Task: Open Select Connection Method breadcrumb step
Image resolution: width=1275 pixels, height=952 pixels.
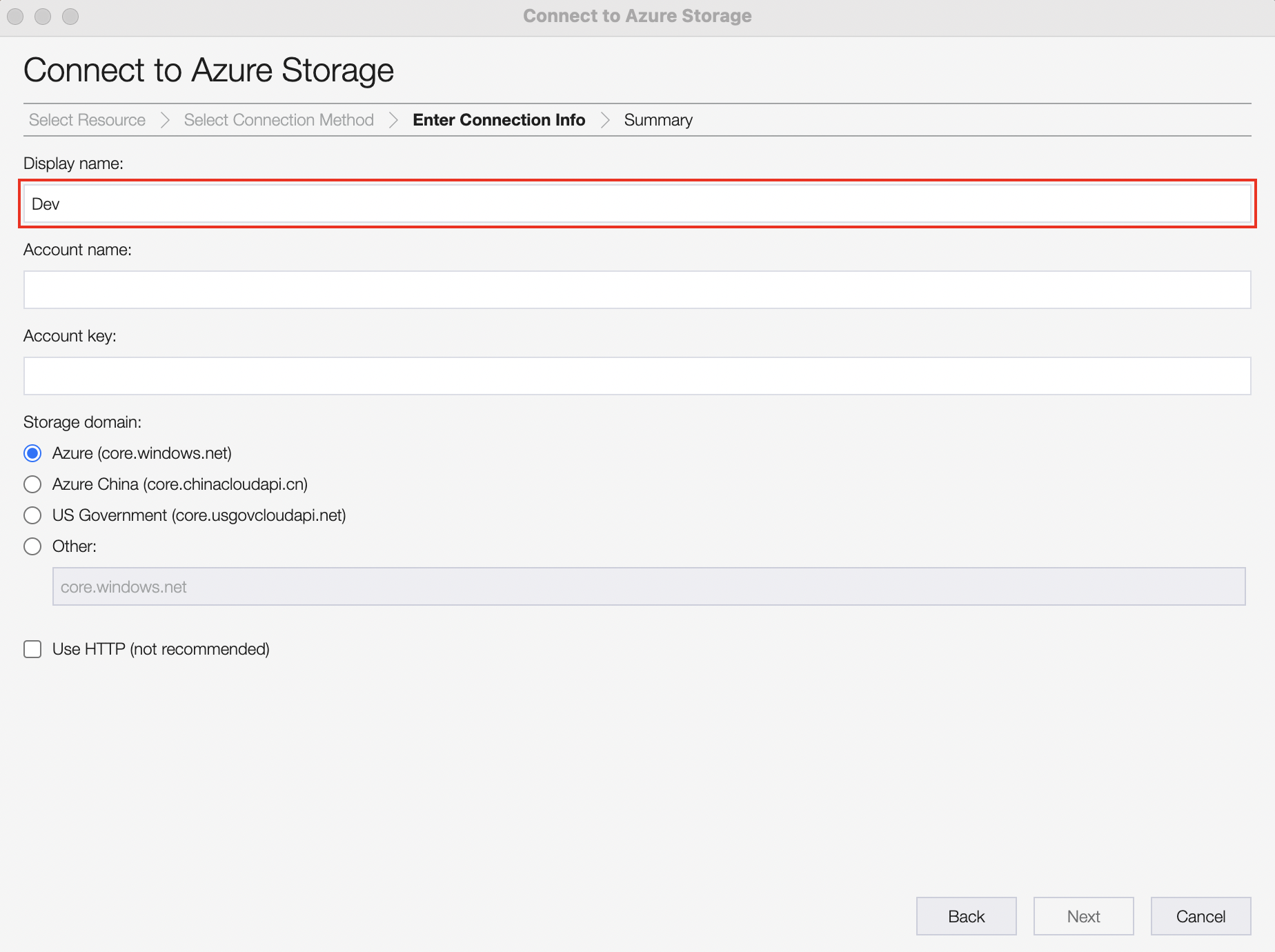Action: coord(279,120)
